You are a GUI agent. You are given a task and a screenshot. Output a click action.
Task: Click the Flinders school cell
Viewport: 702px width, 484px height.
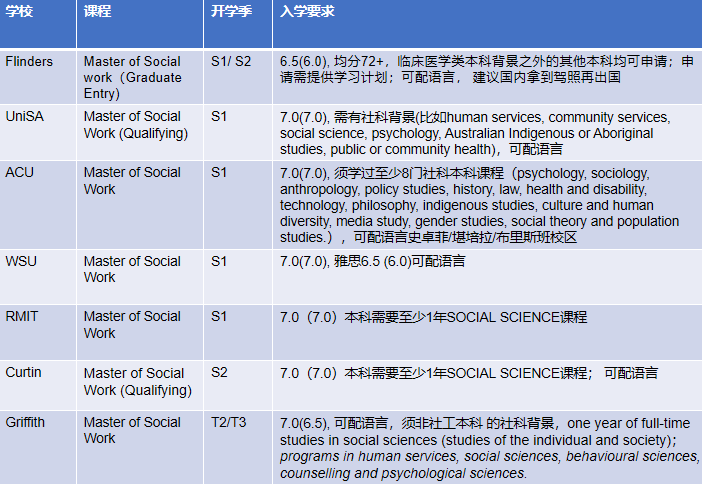tap(30, 62)
